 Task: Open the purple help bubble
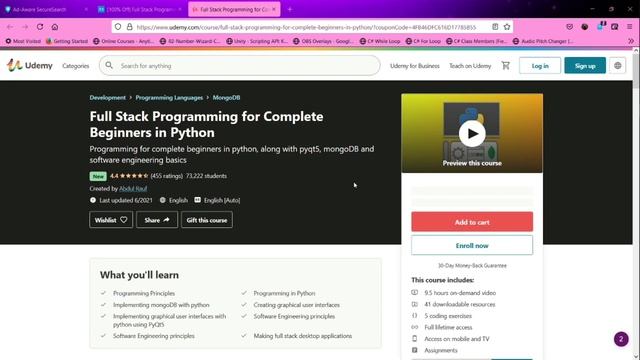click(621, 339)
